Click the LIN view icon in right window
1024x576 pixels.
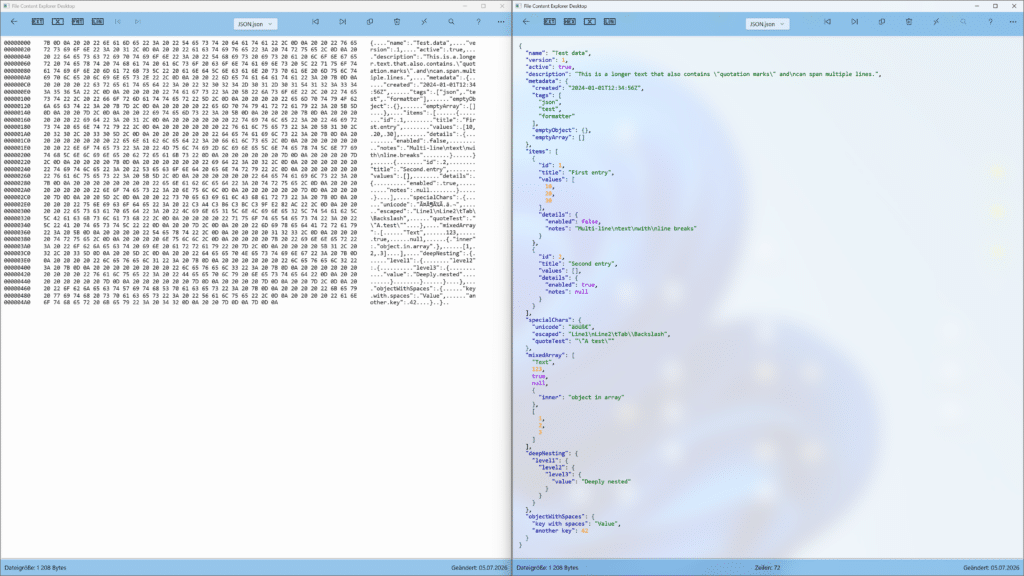[x=609, y=22]
